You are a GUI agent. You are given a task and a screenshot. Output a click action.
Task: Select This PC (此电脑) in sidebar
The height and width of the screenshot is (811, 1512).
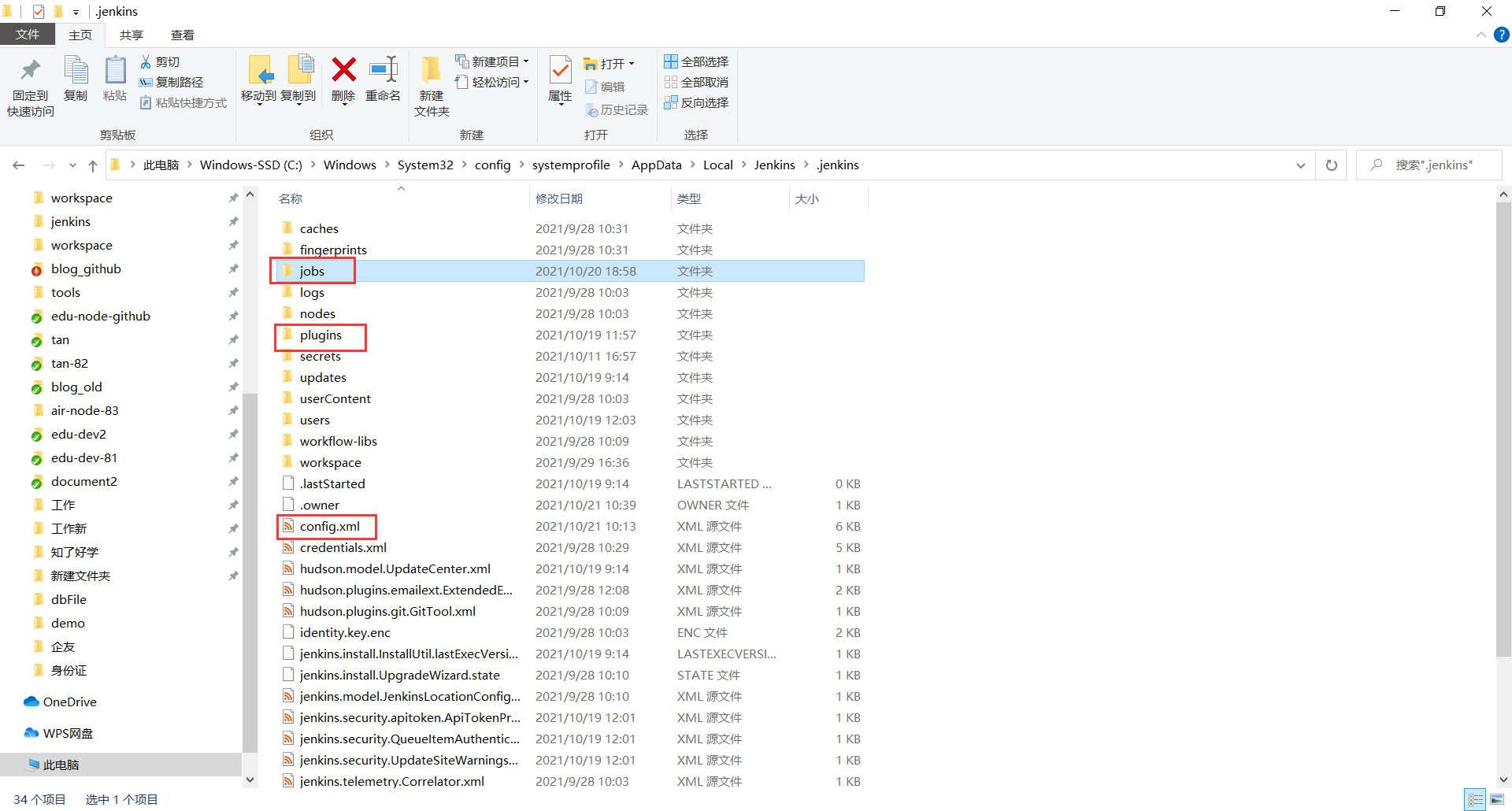pos(121,765)
